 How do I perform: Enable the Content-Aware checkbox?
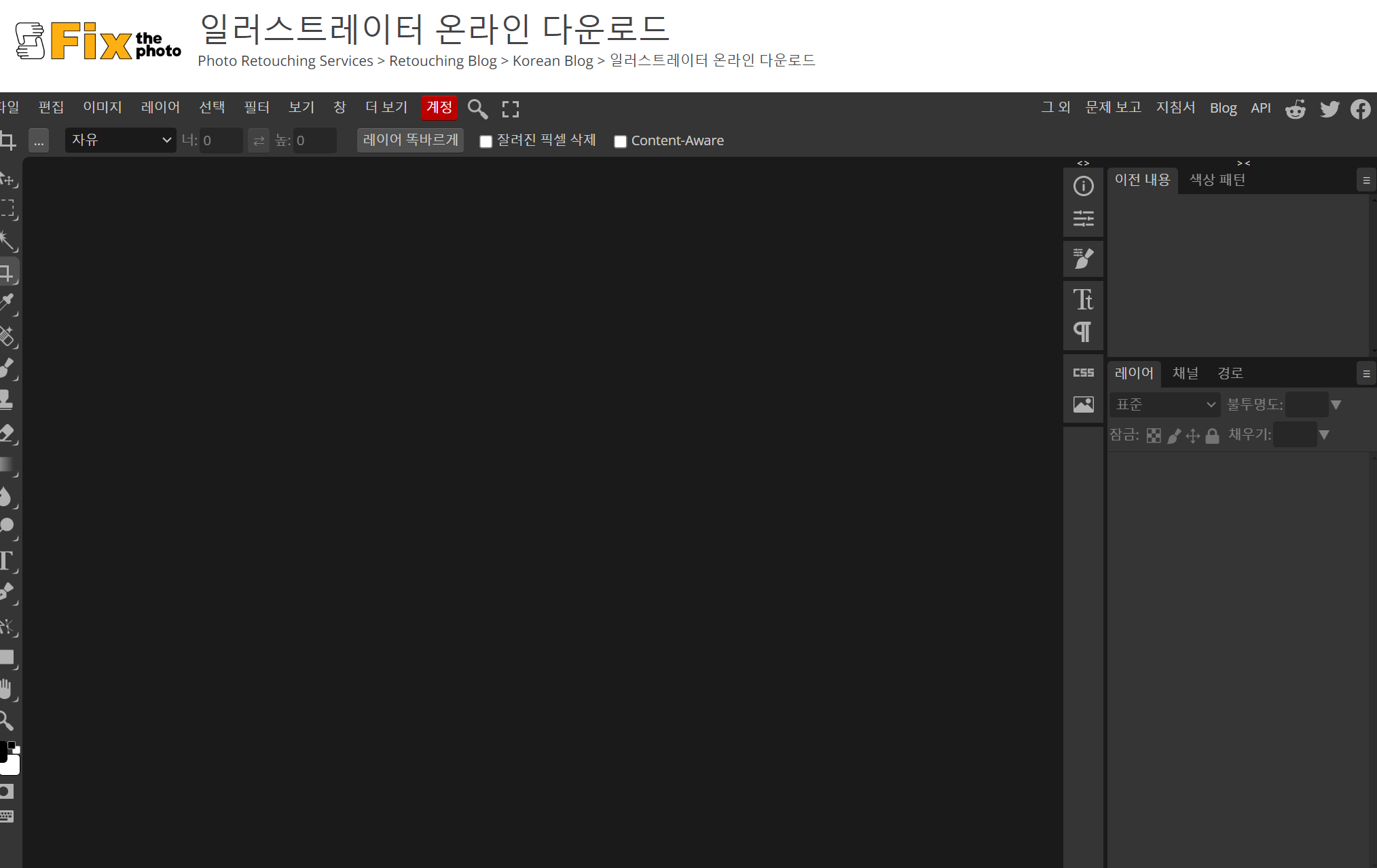point(620,141)
